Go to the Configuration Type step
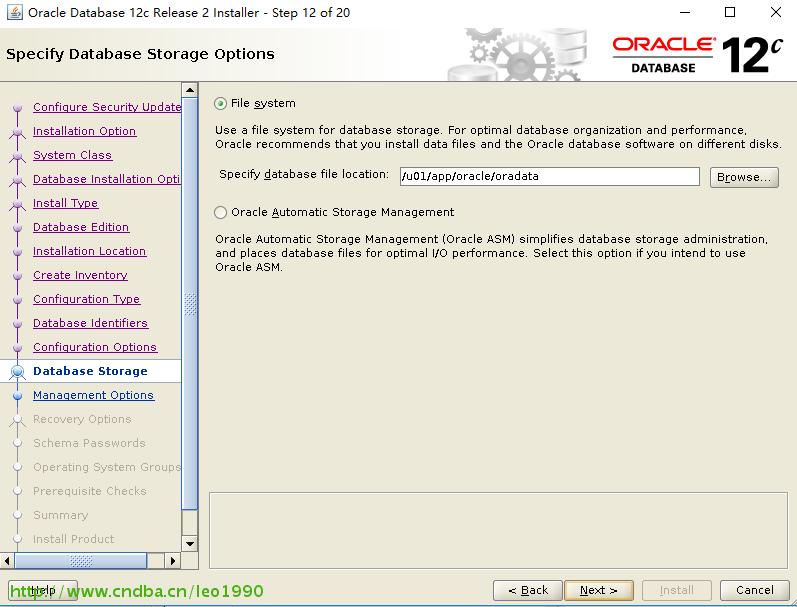The height and width of the screenshot is (607, 797). click(86, 299)
